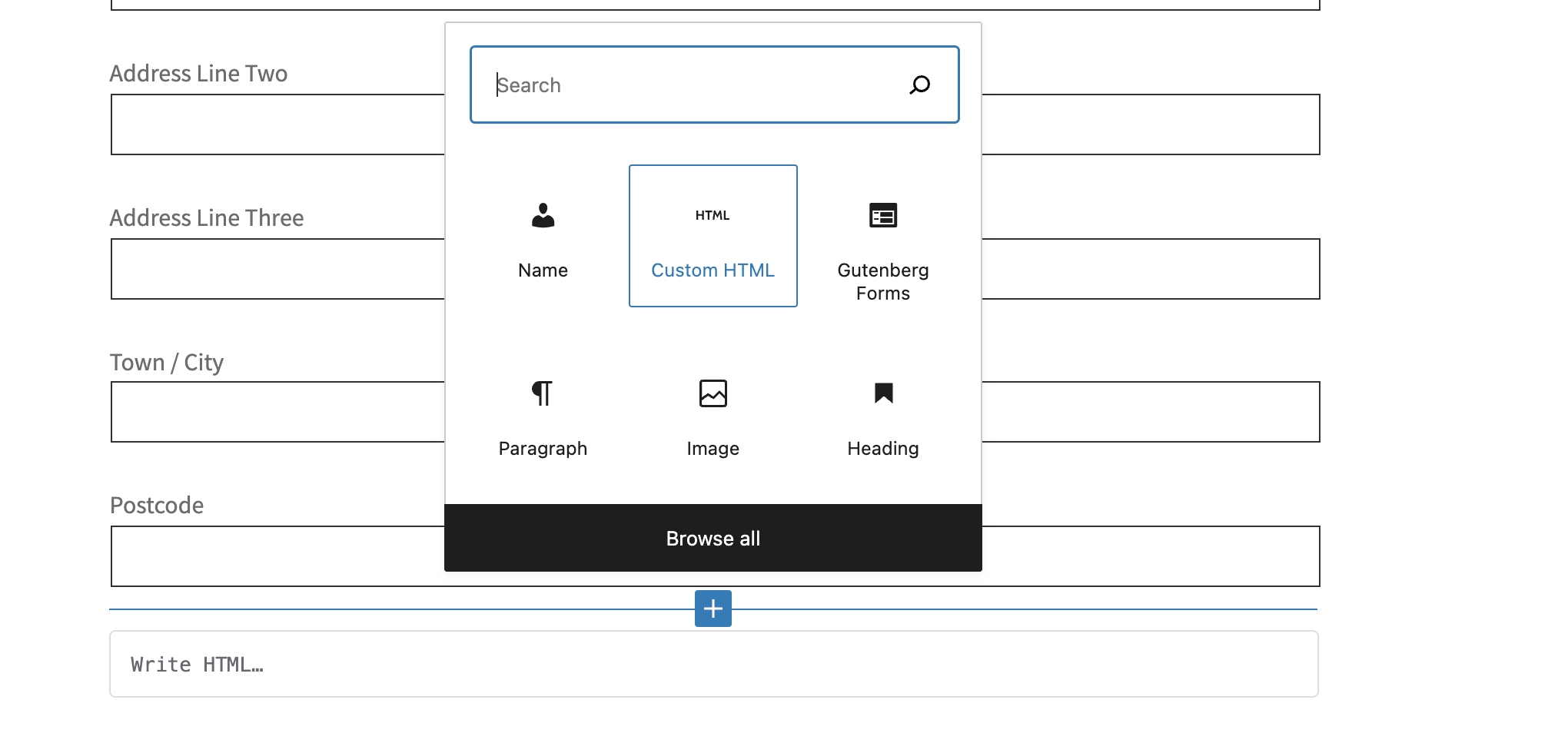Viewport: 1568px width, 753px height.
Task: Click the Address Line Two label
Action: [199, 73]
